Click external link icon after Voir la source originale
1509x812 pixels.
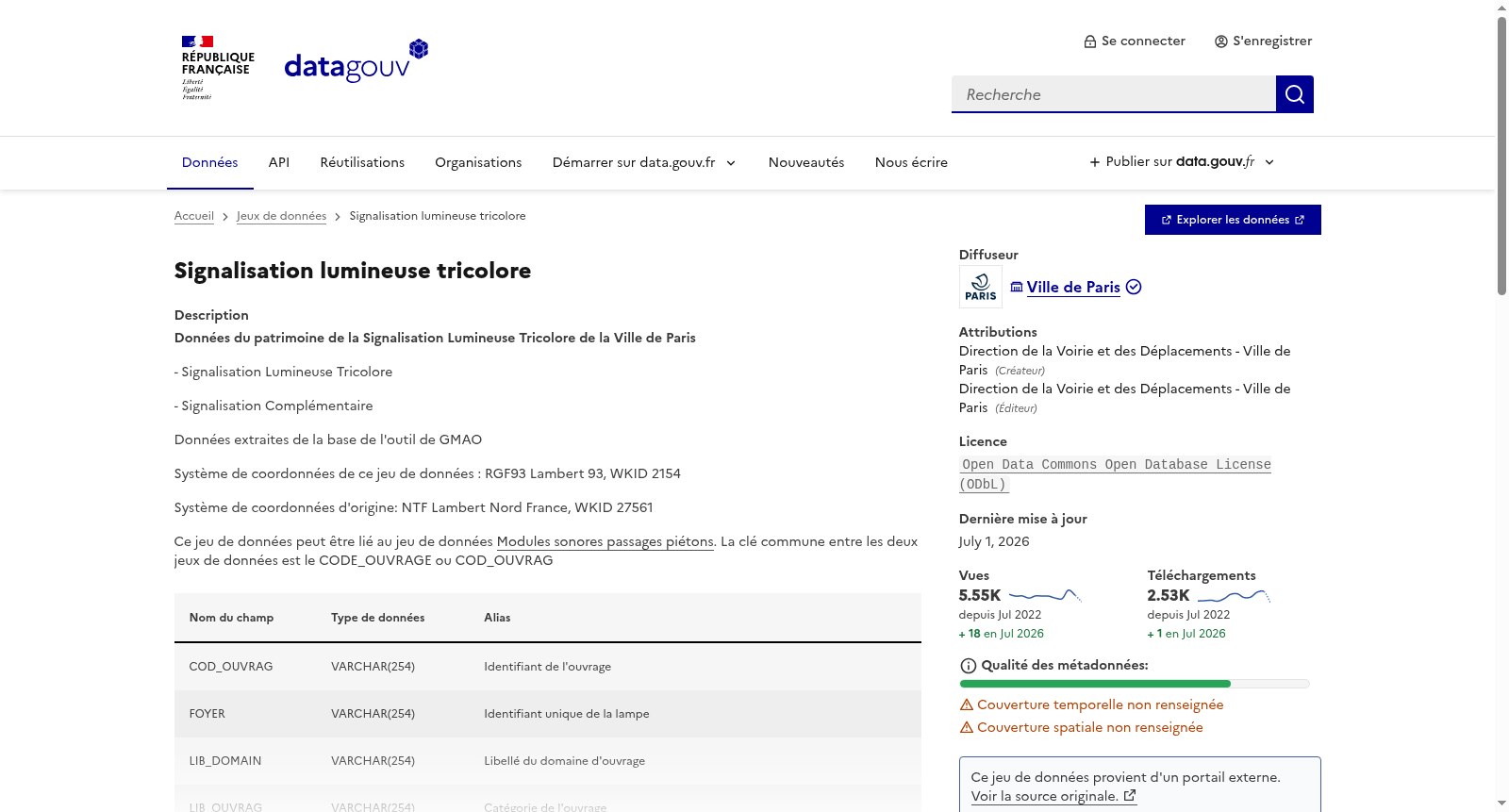click(x=1130, y=796)
